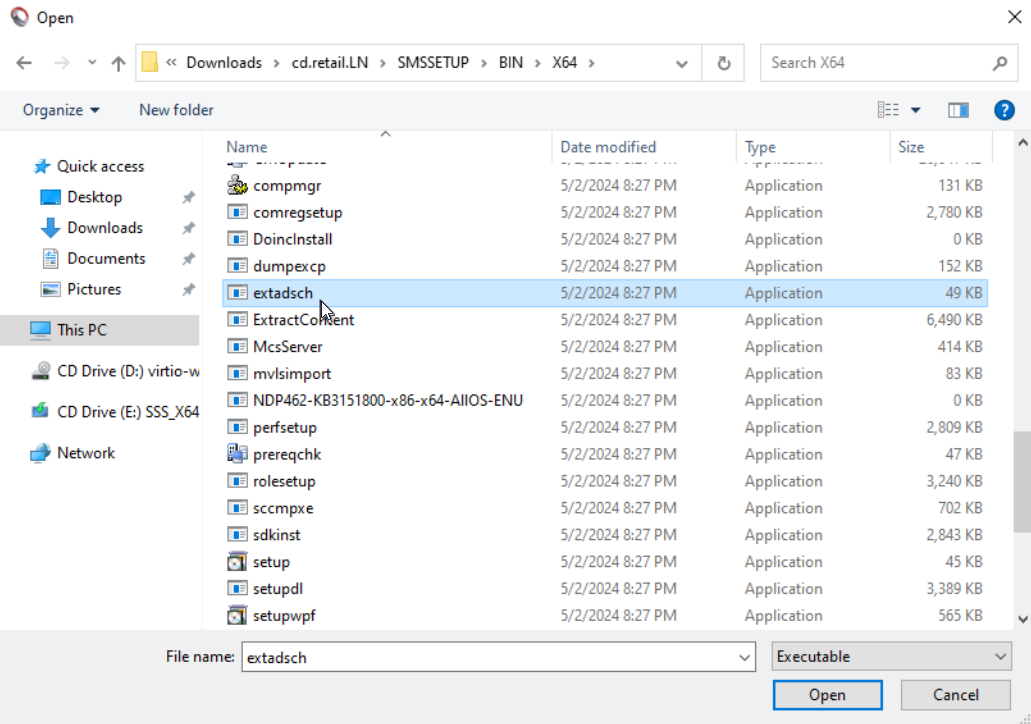Expand the view options dropdown arrow
The height and width of the screenshot is (724, 1031).
(915, 110)
